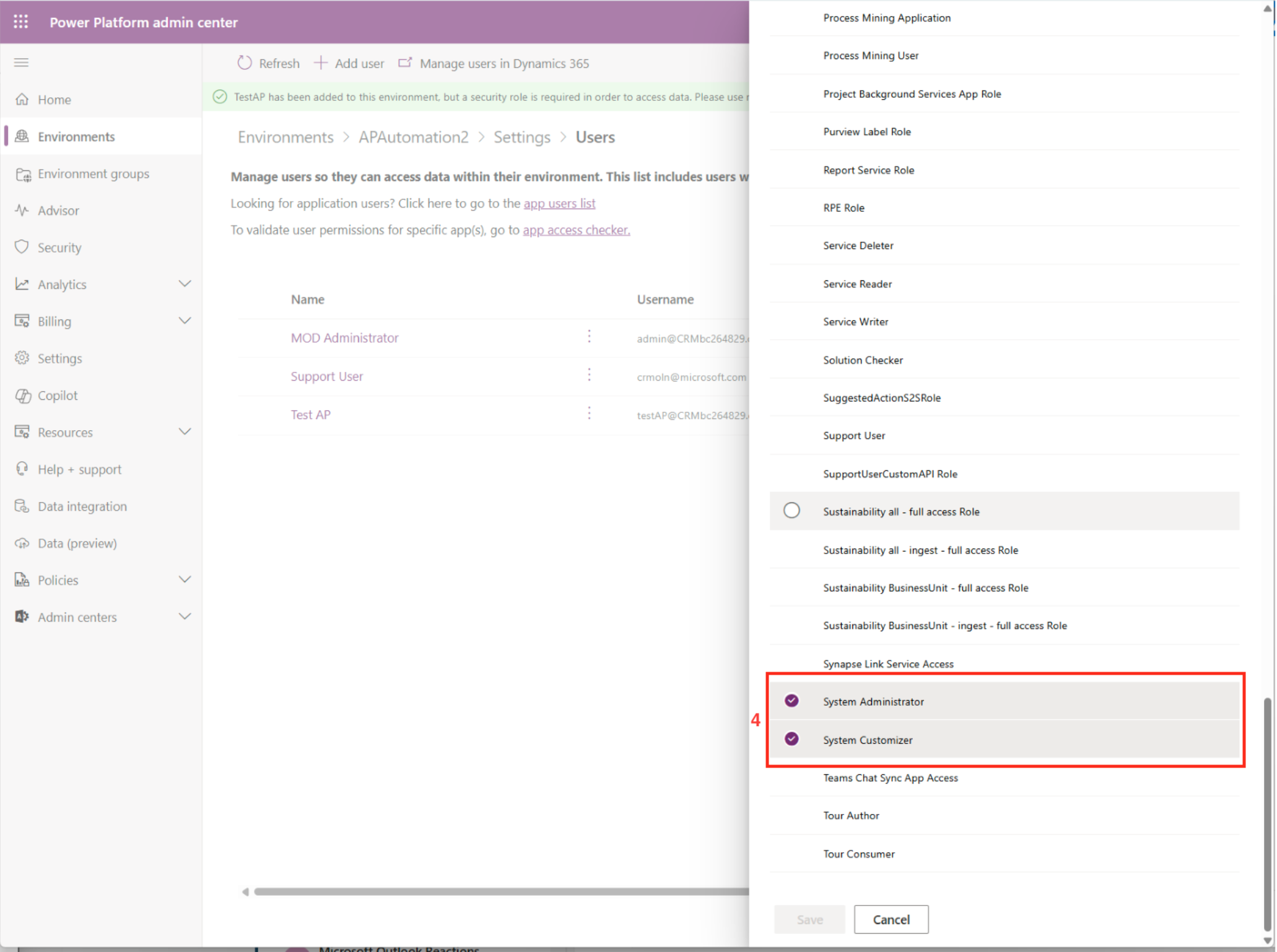Select the Solution Checker role row
Viewport: 1277px width, 952px height.
pos(1004,360)
